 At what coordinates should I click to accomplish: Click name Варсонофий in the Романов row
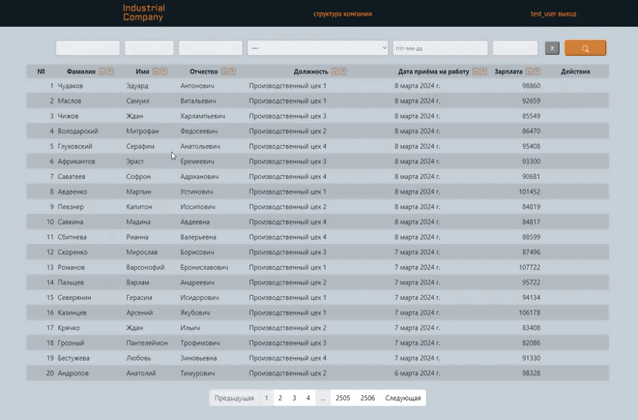[145, 267]
